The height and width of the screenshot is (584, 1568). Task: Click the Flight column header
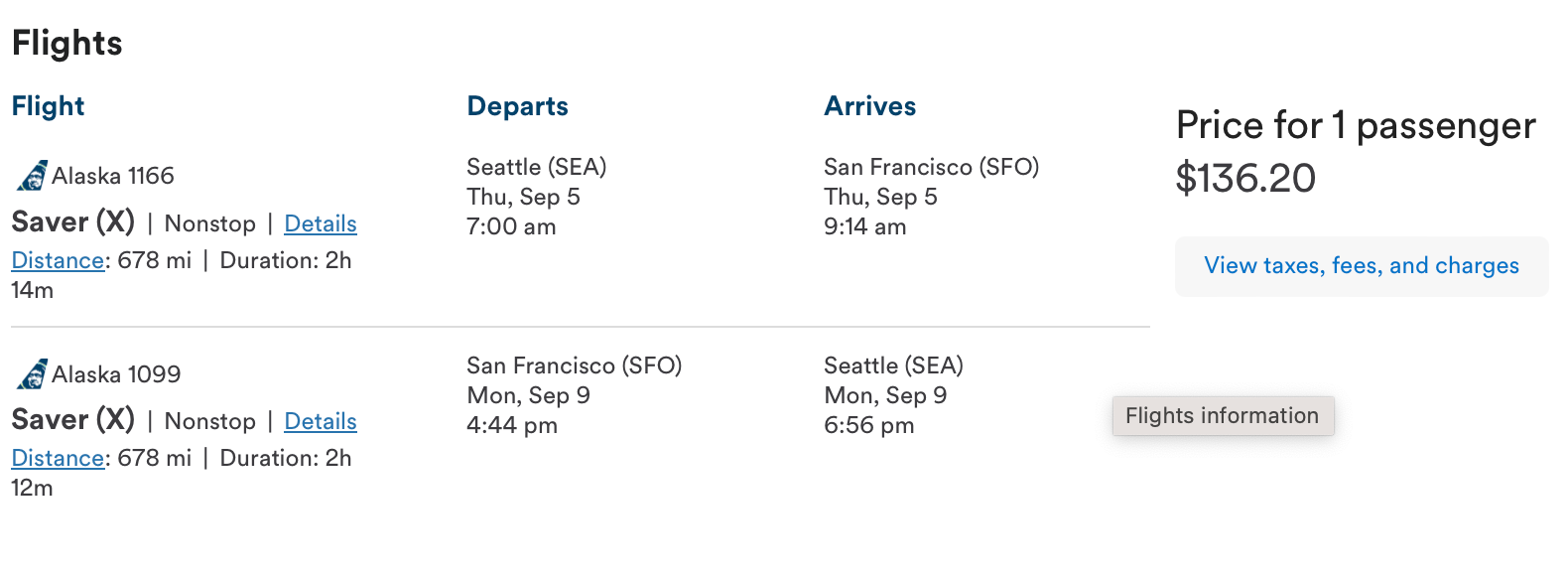point(48,106)
